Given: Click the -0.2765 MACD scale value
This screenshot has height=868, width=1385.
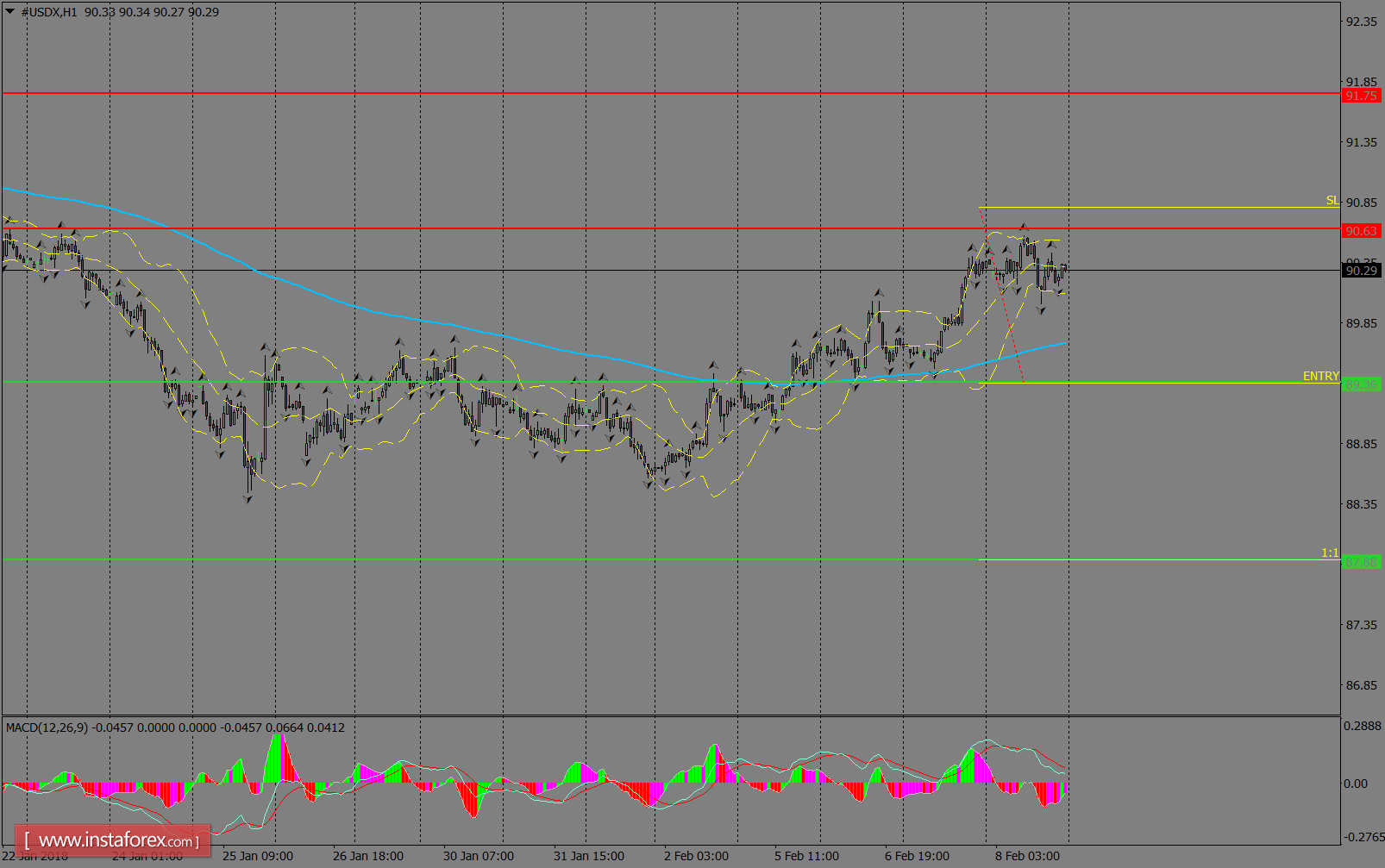Looking at the screenshot, I should [1363, 837].
